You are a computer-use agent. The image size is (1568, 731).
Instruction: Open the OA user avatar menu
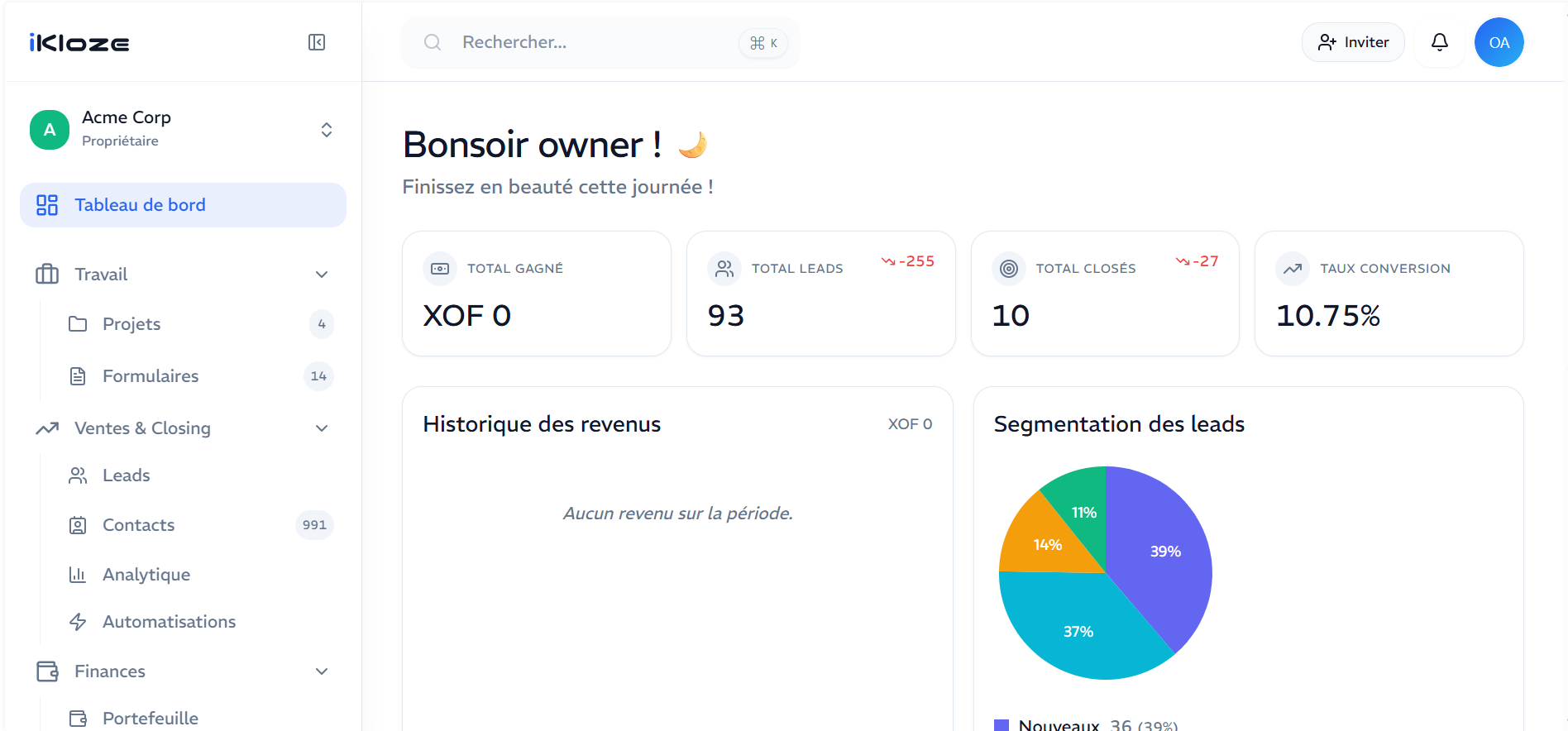click(1499, 42)
